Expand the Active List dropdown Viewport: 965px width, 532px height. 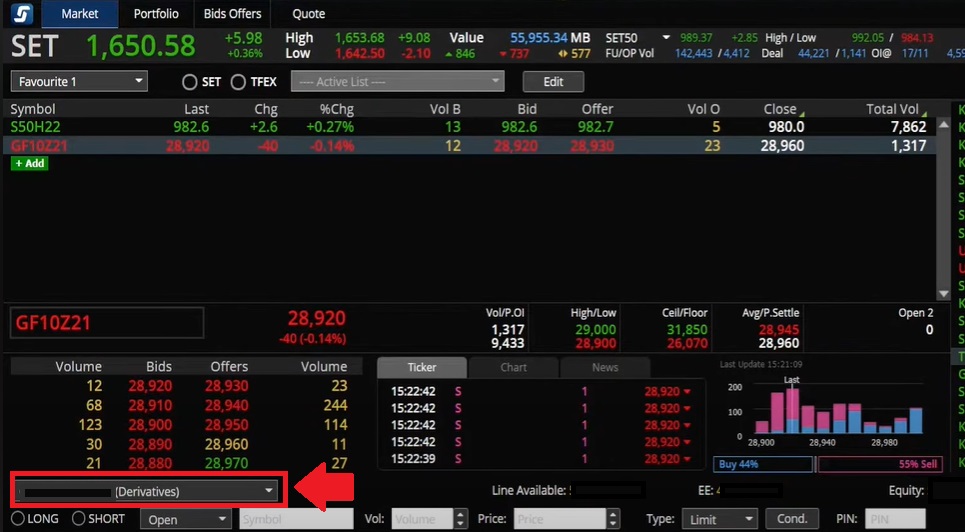398,81
